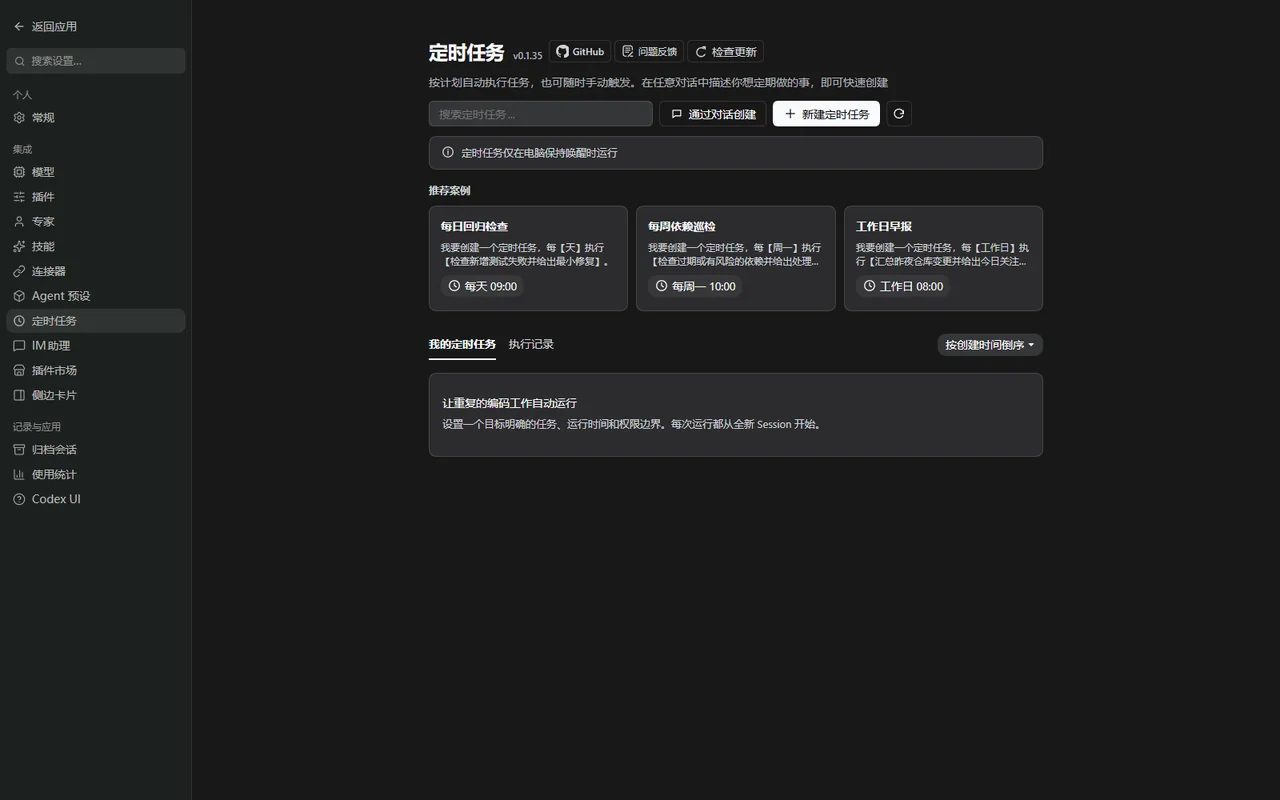Click the 专家 person icon in sidebar
This screenshot has height=800, width=1280.
(19, 222)
